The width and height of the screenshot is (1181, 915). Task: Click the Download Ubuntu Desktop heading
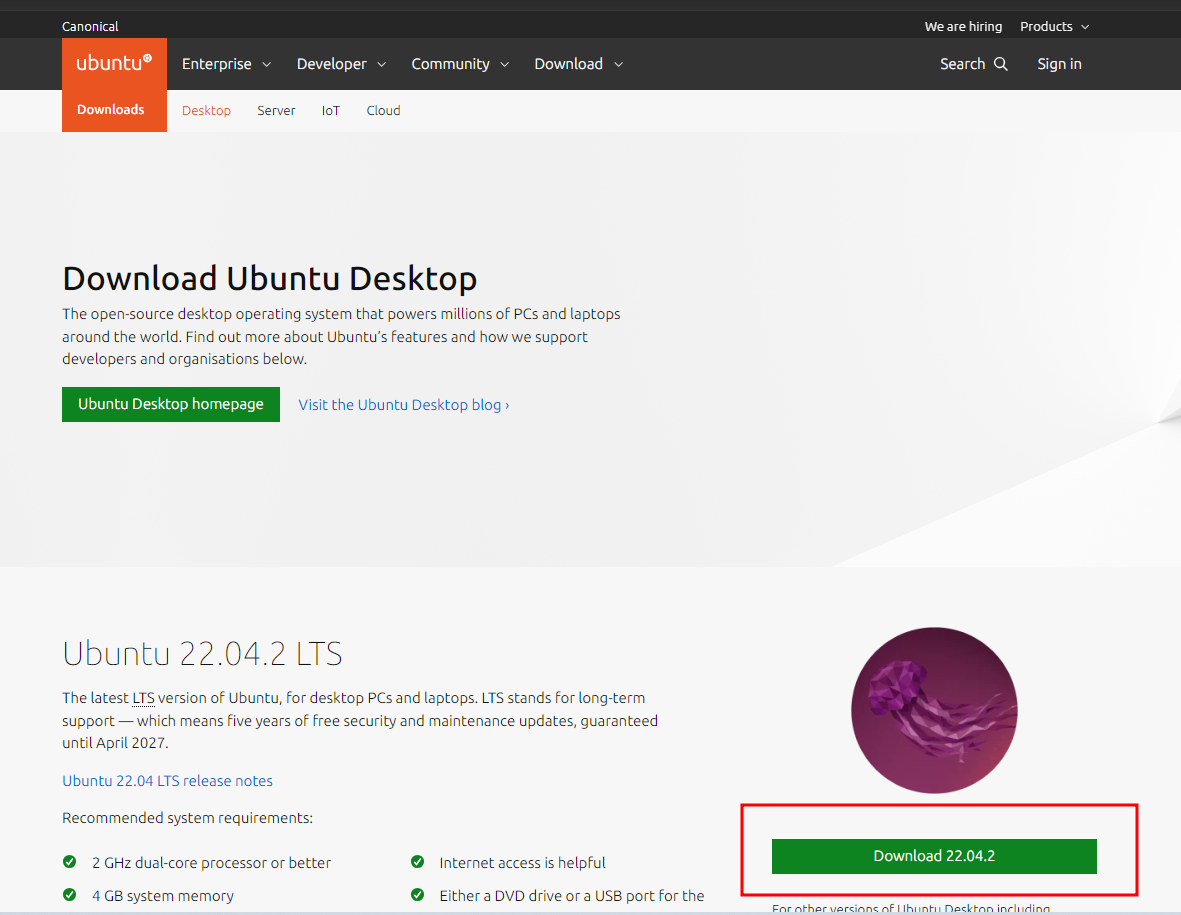point(270,279)
